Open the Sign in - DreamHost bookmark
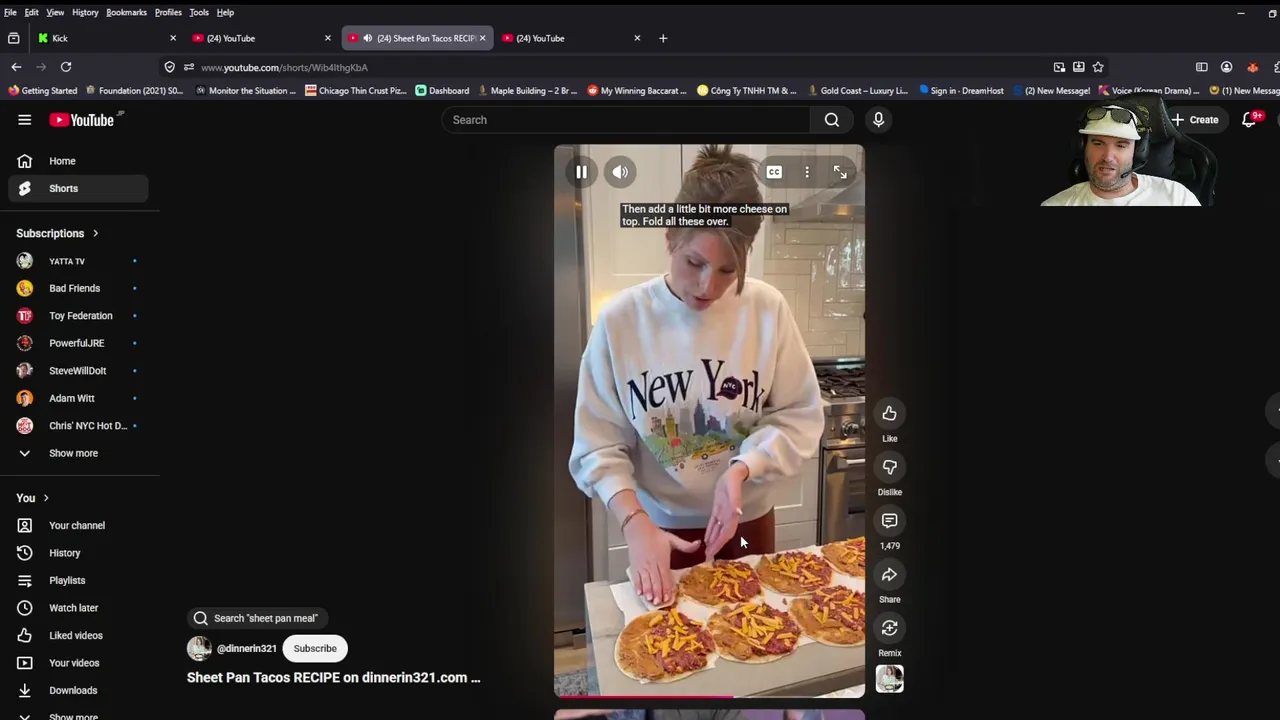The image size is (1280, 720). click(x=960, y=90)
